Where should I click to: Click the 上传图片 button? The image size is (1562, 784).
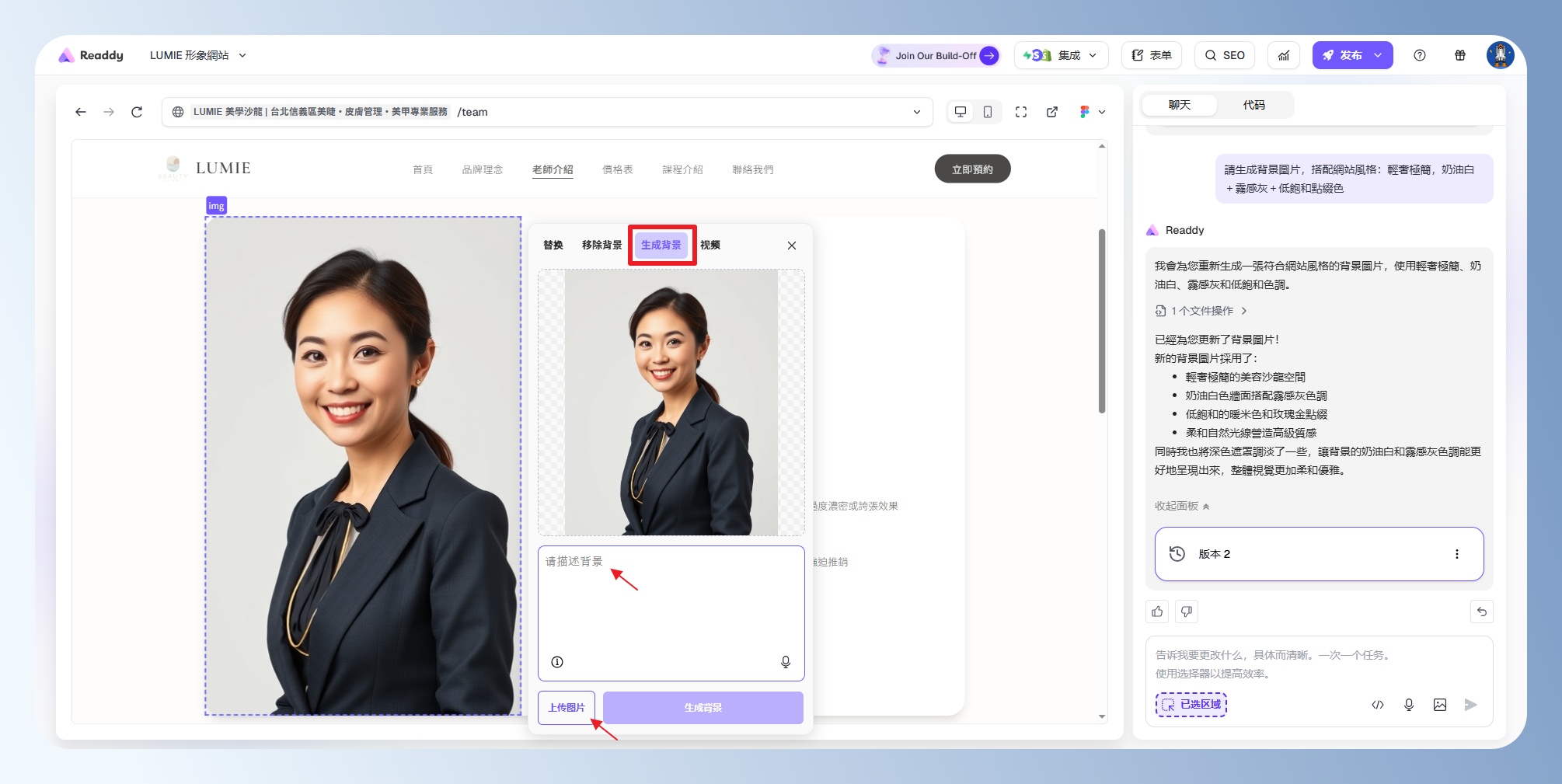click(x=567, y=708)
